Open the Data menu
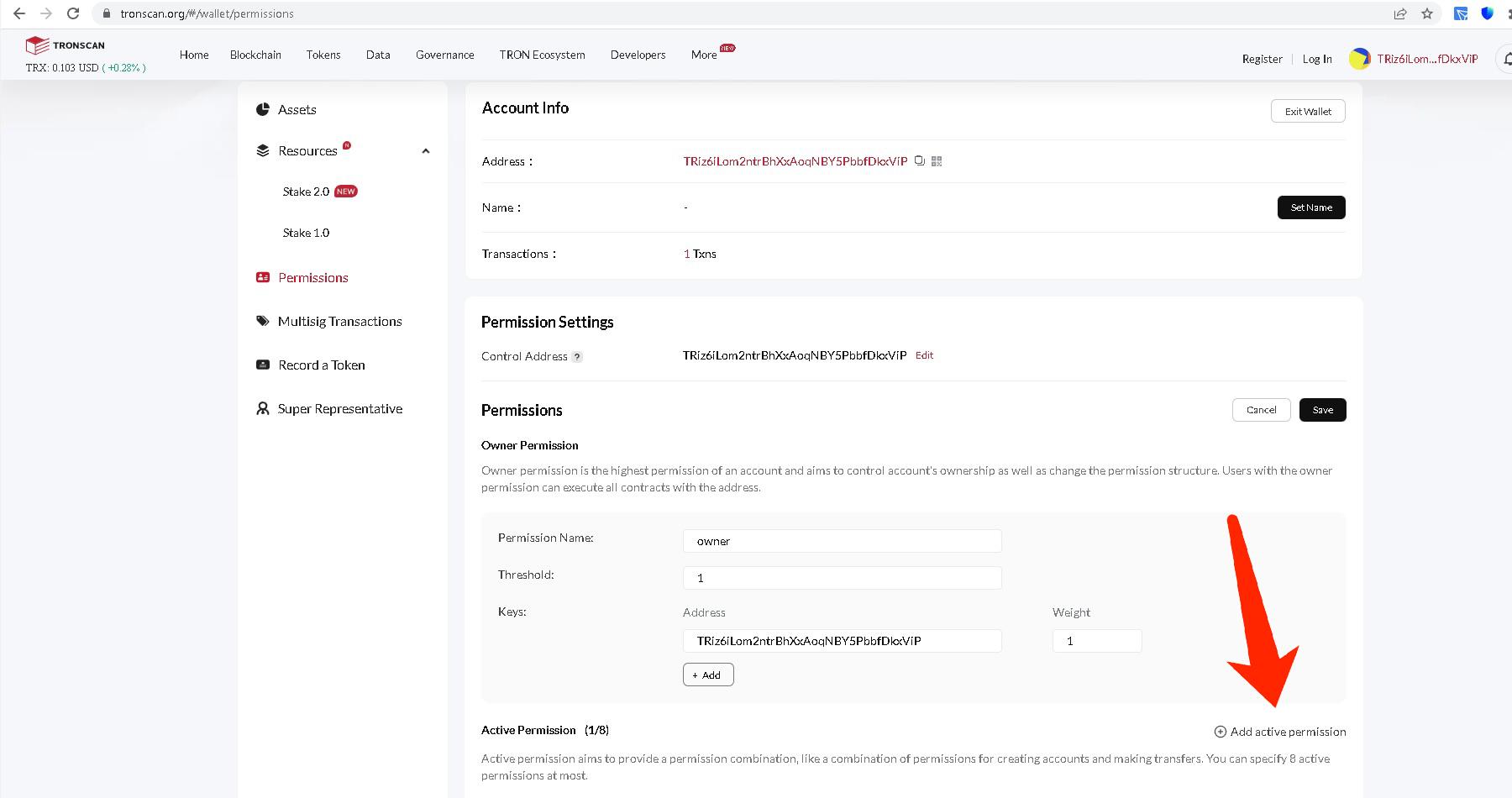 (x=378, y=55)
